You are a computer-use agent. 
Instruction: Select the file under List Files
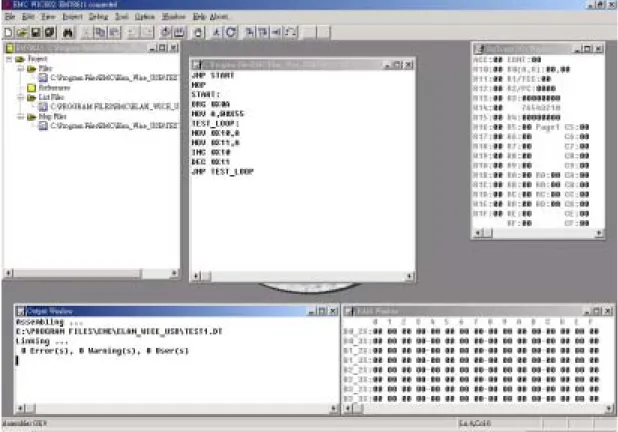pyautogui.click(x=114, y=107)
